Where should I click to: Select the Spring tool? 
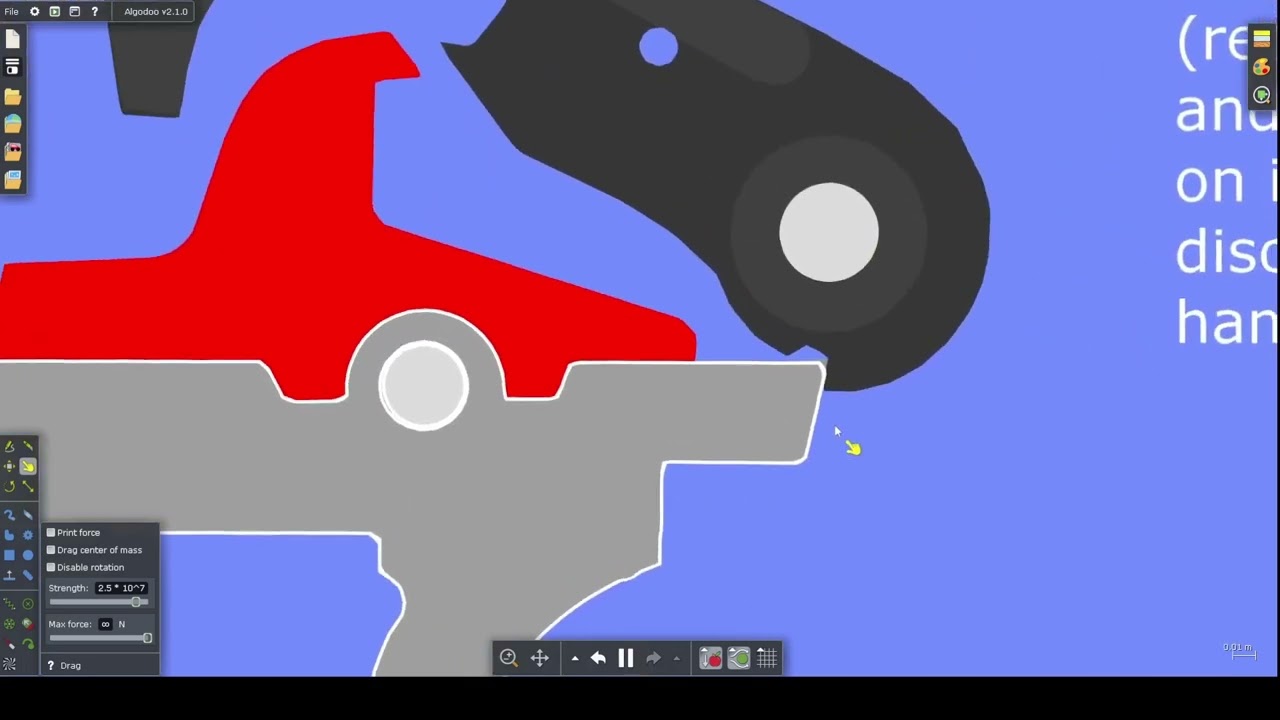click(x=9, y=603)
